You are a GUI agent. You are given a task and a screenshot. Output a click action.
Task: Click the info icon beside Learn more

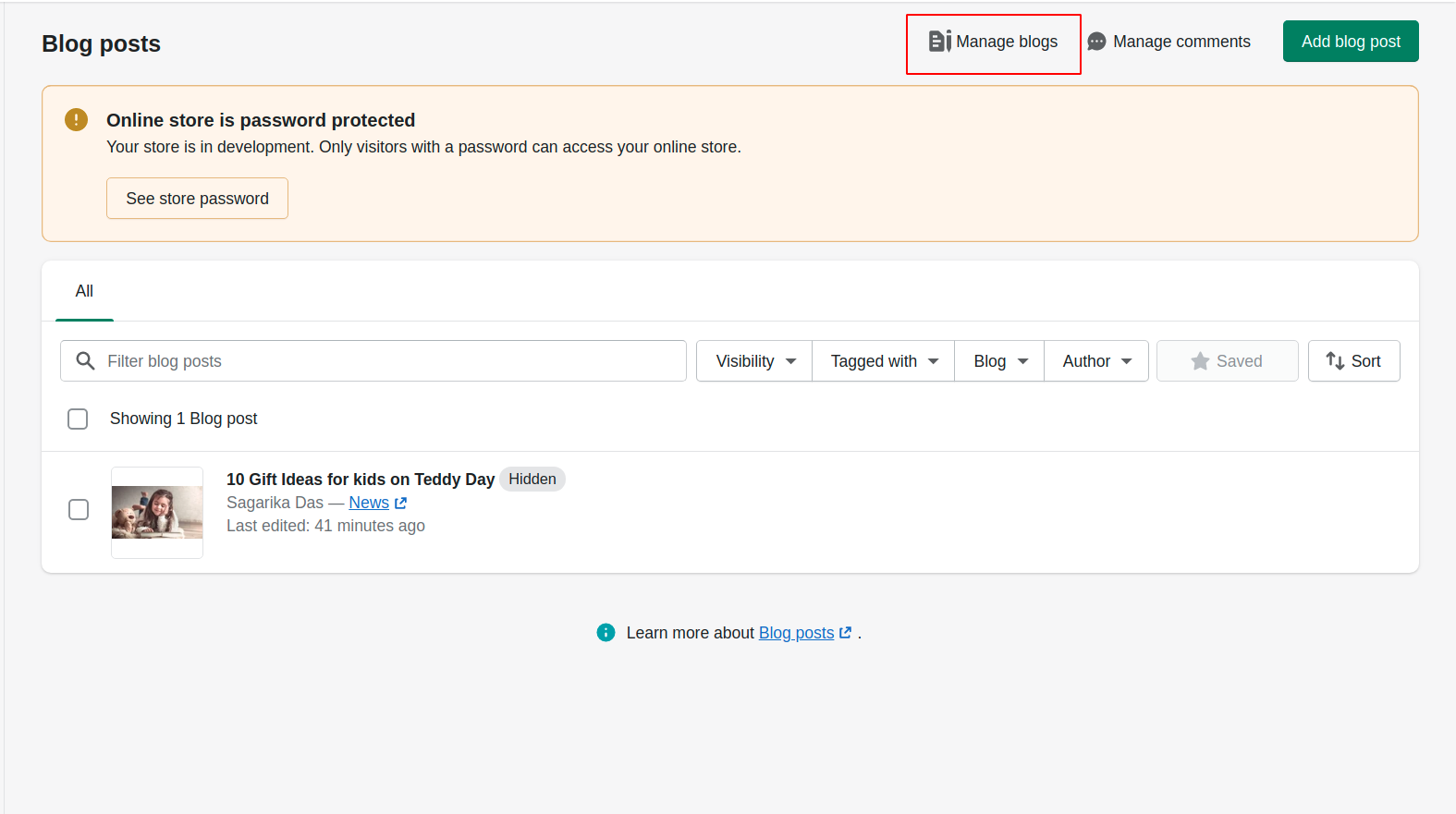coord(606,633)
